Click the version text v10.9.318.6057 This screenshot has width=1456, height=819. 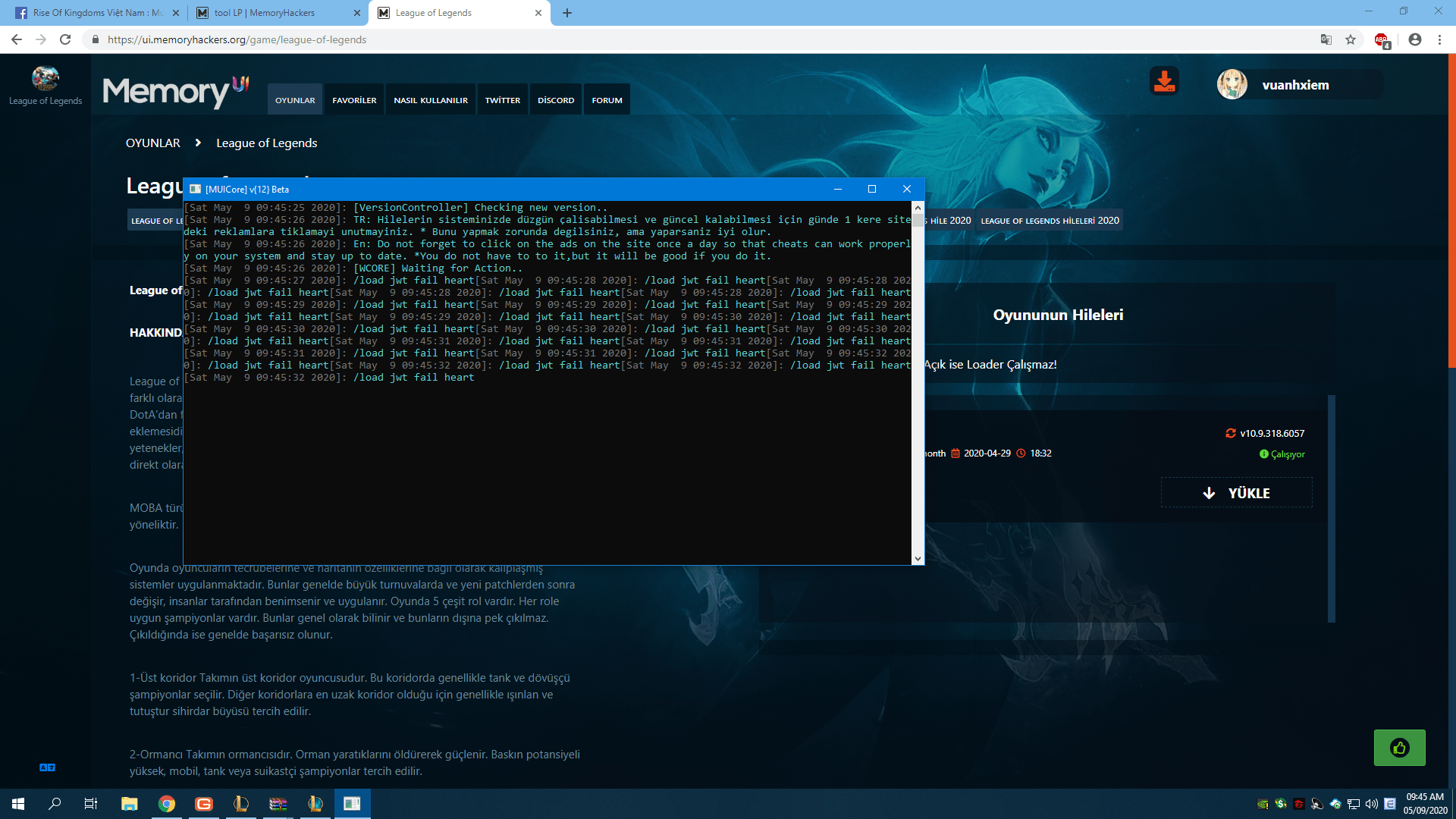pyautogui.click(x=1272, y=434)
